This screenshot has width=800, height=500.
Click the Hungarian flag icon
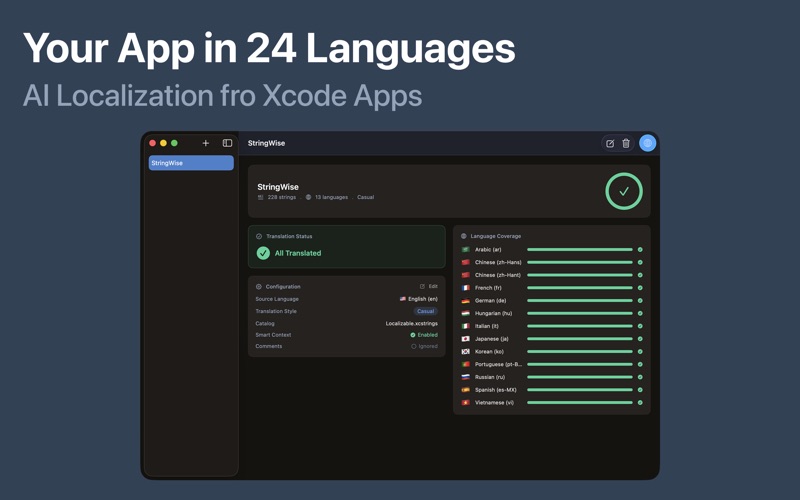465,313
